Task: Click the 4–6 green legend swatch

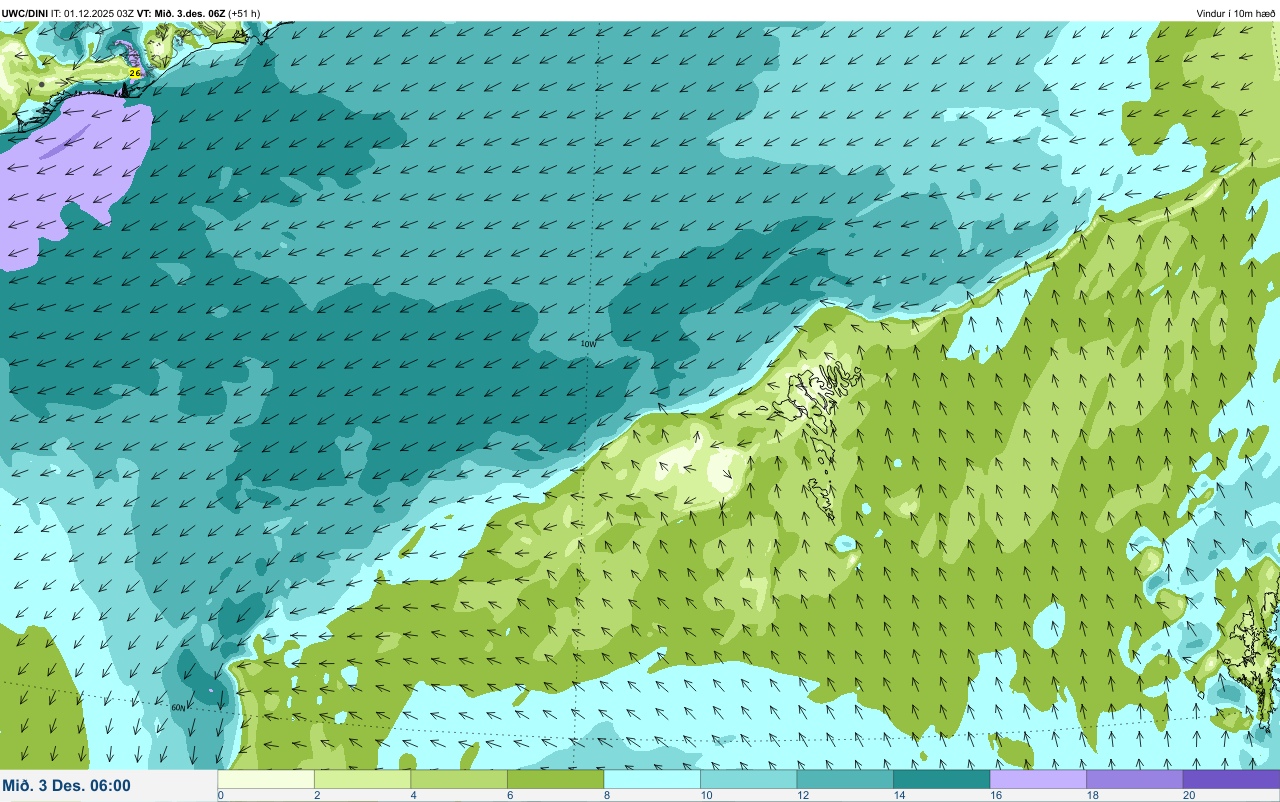Action: [459, 779]
